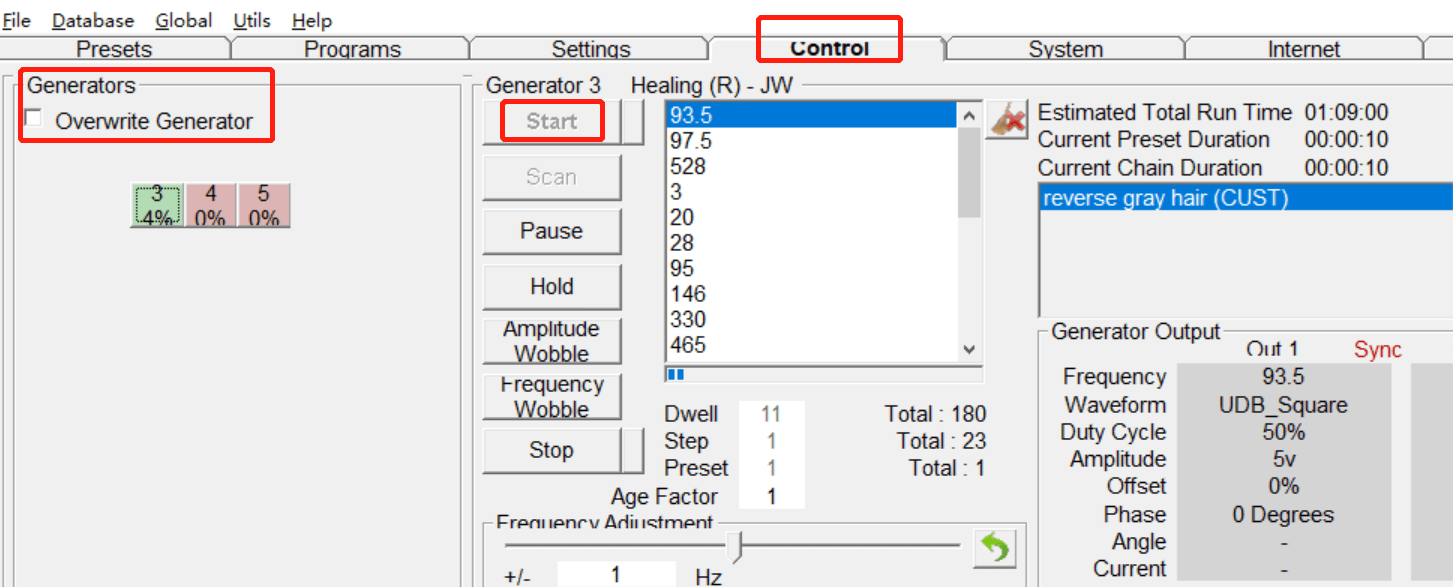Open the Database menu
The height and width of the screenshot is (587, 1453).
click(x=93, y=20)
